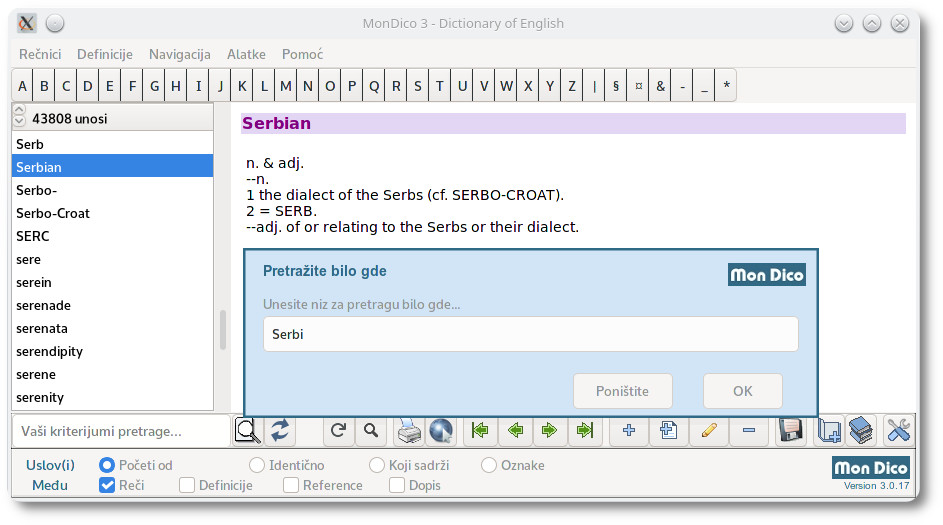Click the green last-entry arrow icon
The image size is (943, 525).
pyautogui.click(x=585, y=431)
